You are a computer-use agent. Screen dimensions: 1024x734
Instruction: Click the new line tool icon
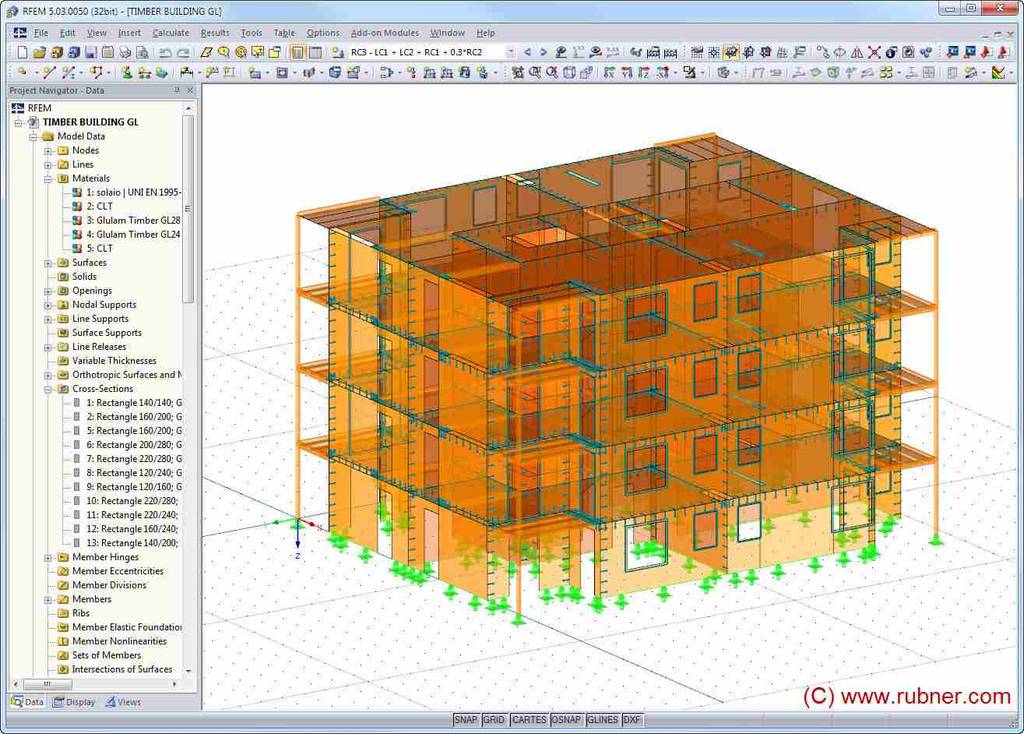(49, 73)
